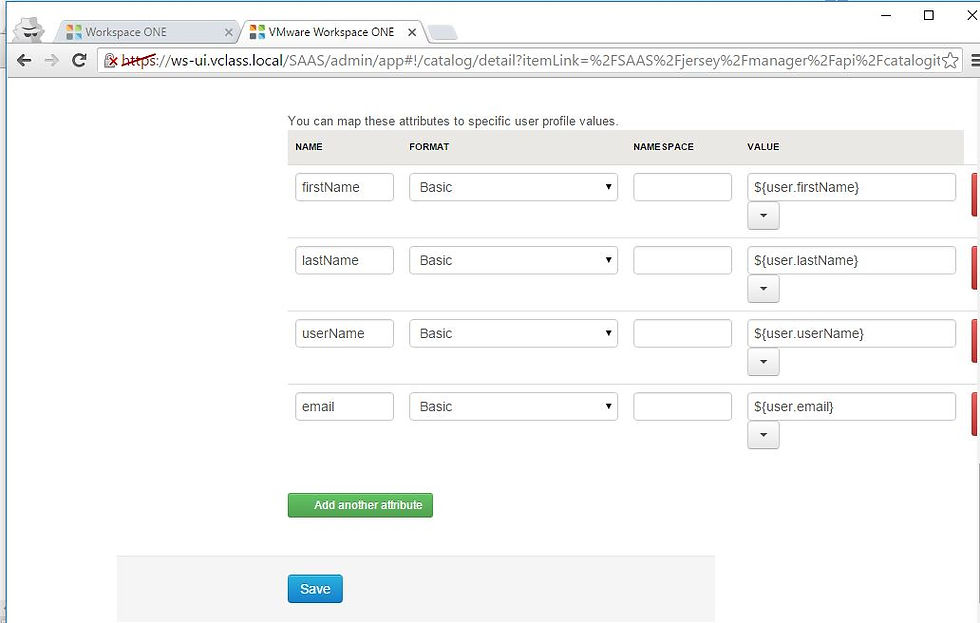Click the address bar URL
This screenshot has height=623, width=980.
click(x=530, y=60)
